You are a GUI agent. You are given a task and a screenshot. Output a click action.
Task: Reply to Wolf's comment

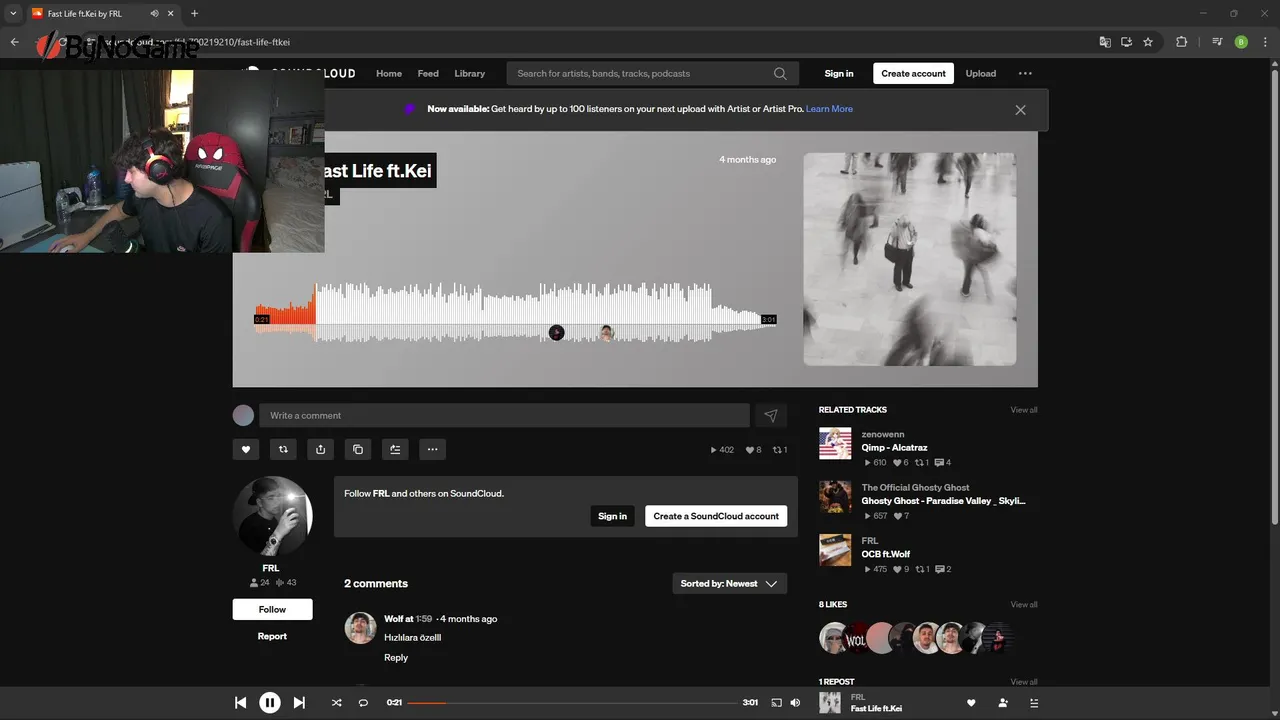tap(396, 657)
